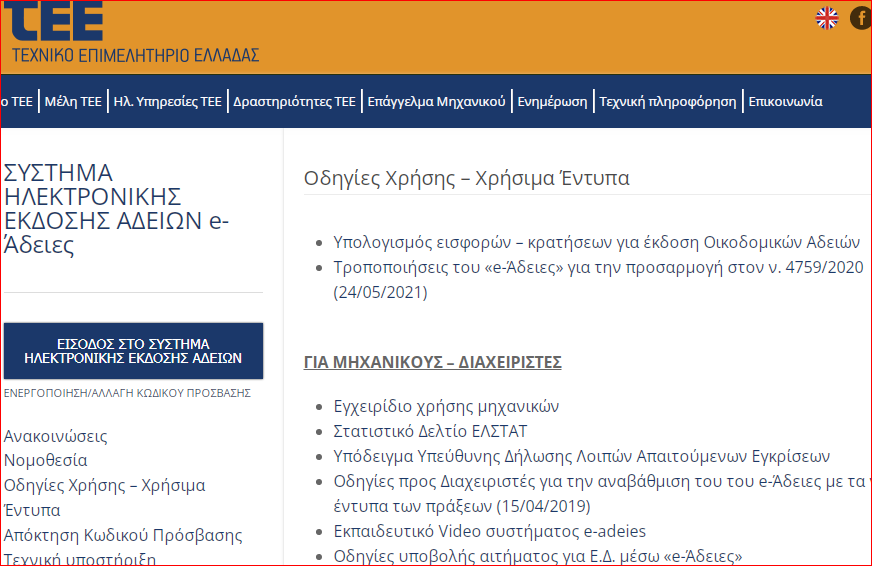This screenshot has width=872, height=566.
Task: Open the 'Δραστηριότητες ΤΕΕ' menu
Action: click(294, 102)
